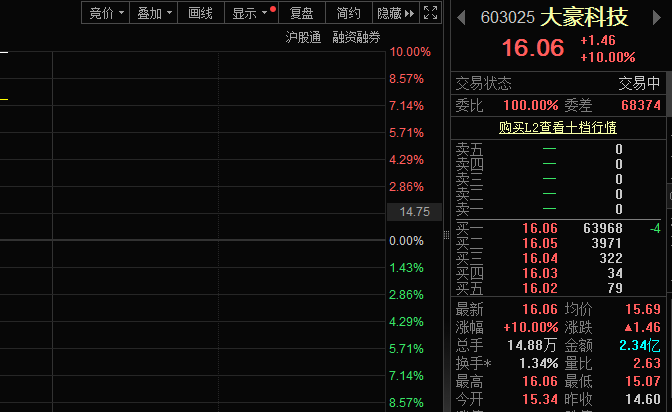Click 昨收 value 14.60
Screen dimensions: 672x412
point(642,399)
